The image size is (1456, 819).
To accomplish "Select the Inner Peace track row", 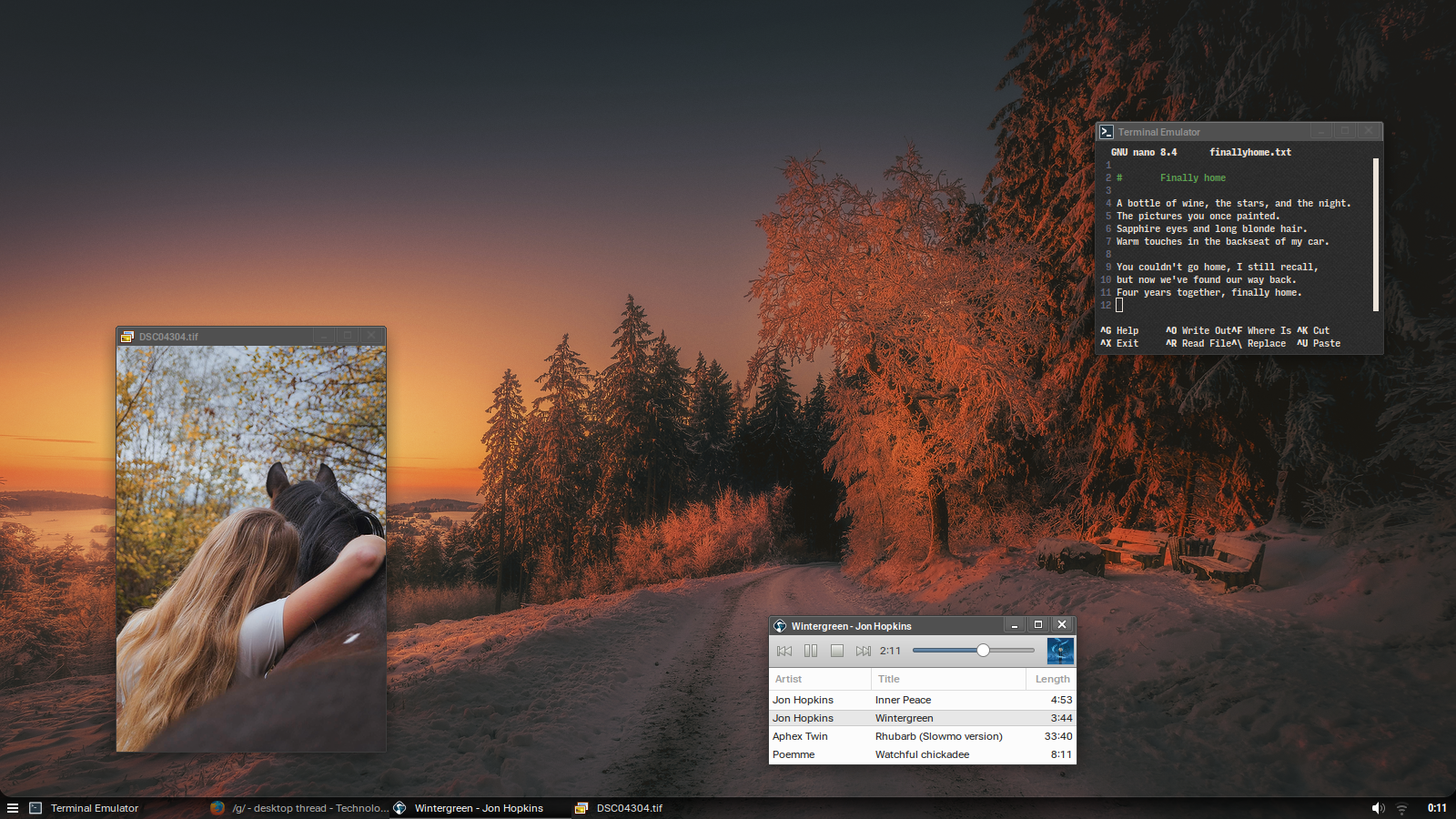I will 923,700.
